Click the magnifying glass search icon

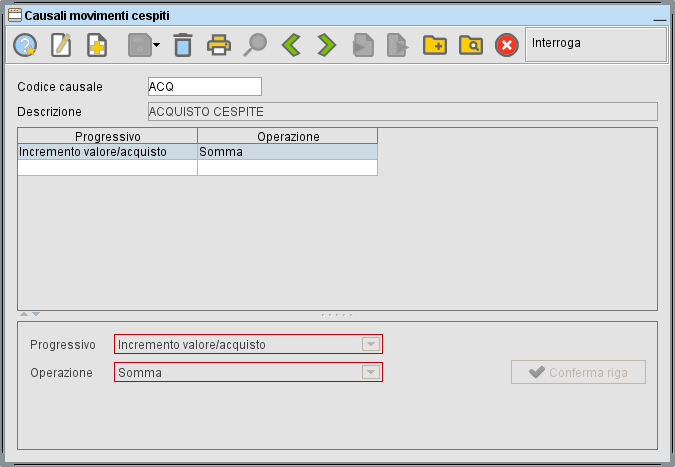point(255,45)
